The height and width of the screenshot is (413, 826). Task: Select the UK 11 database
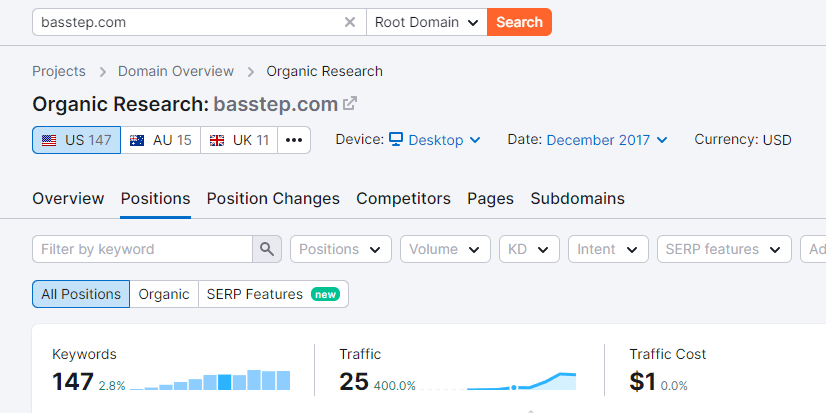pos(239,140)
